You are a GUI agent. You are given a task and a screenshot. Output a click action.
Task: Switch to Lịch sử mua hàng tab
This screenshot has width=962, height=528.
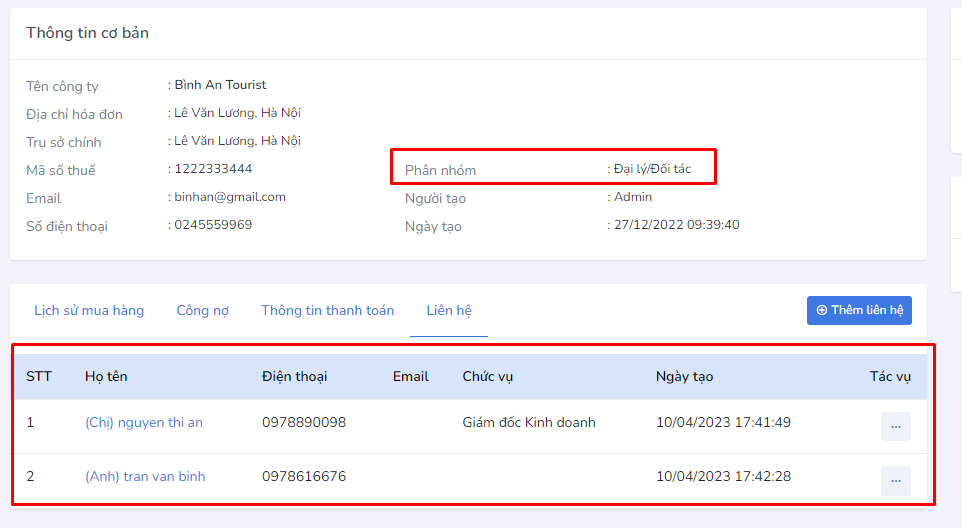pos(89,311)
